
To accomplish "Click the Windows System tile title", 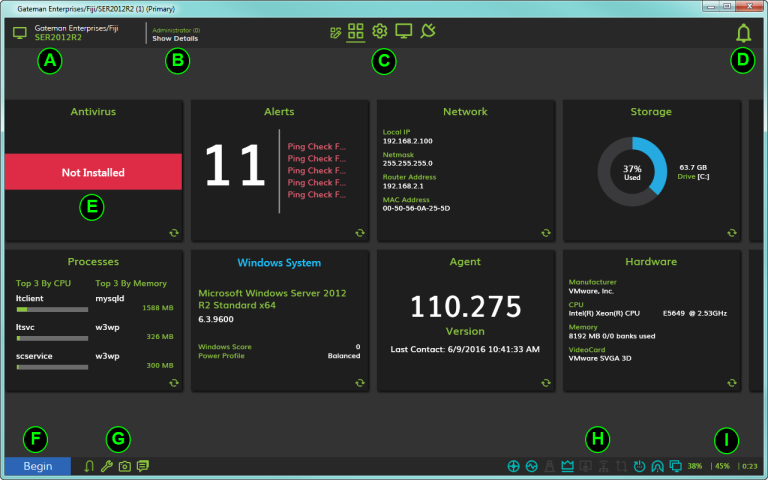I will coord(279,263).
